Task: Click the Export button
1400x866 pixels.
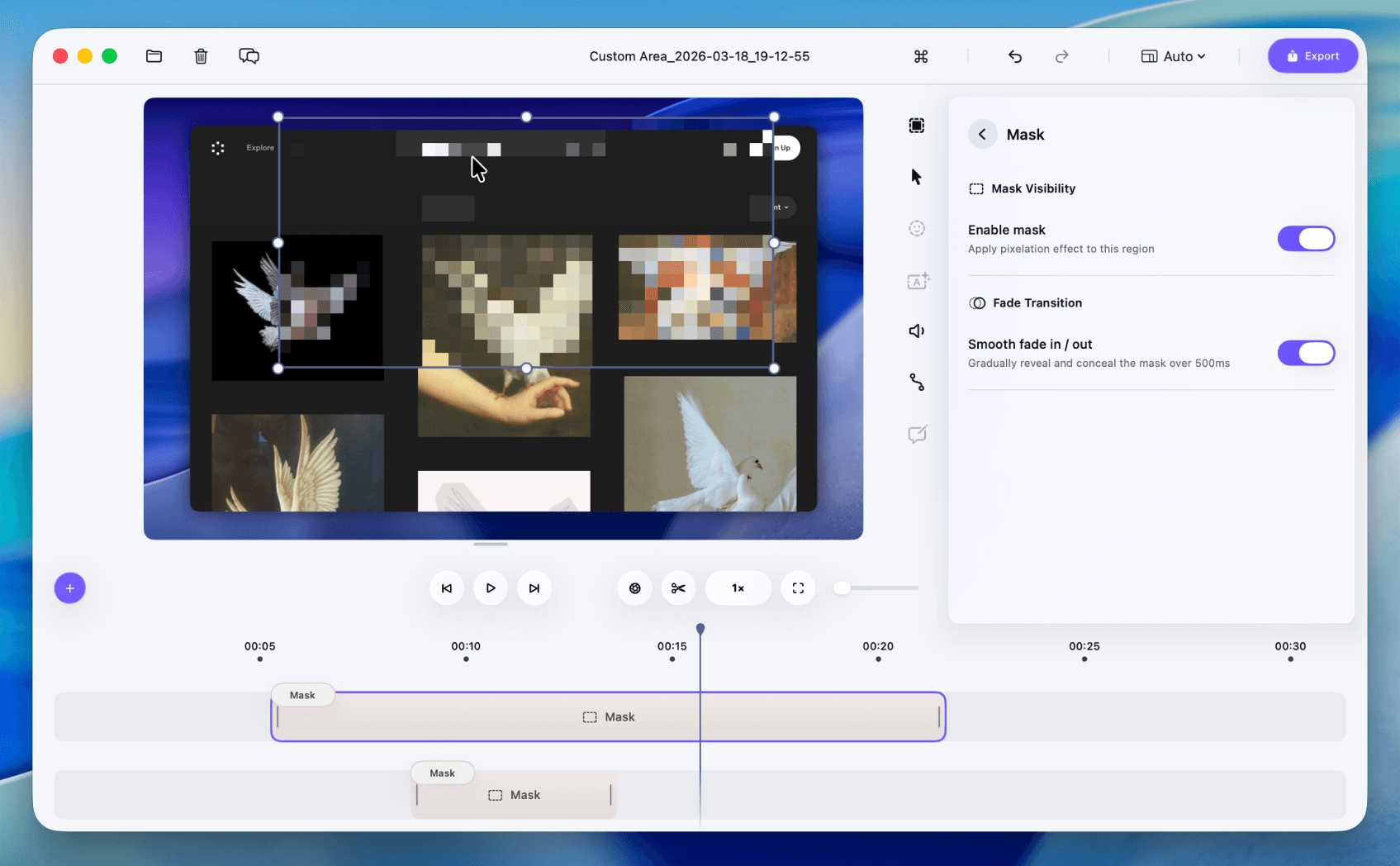Action: click(1312, 56)
